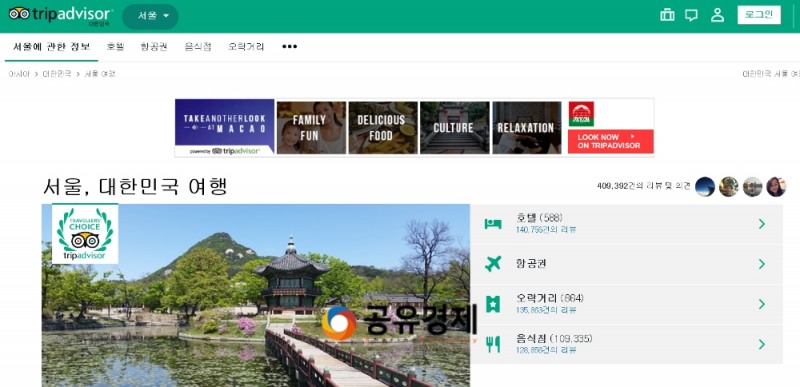Click the TripAdvisor owl logo
800x387 pixels.
60,15
